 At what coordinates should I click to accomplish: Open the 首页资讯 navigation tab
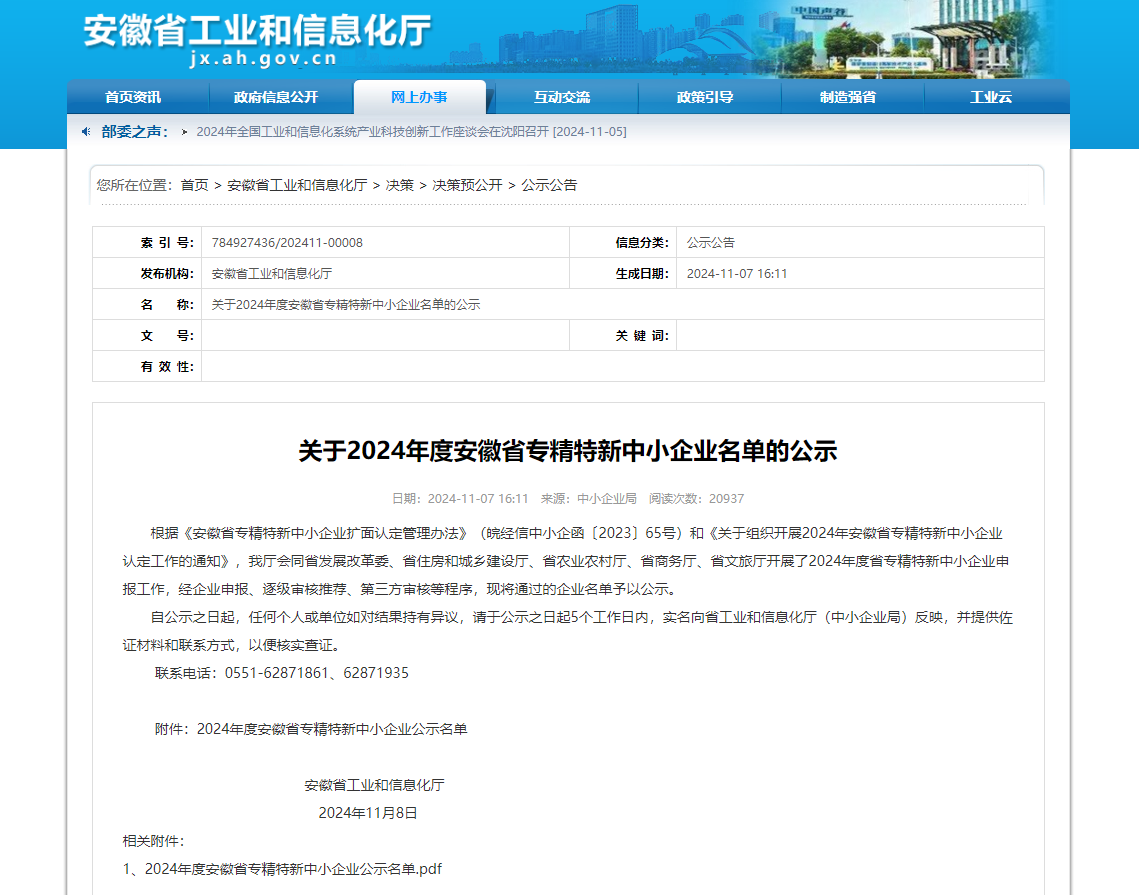pyautogui.click(x=133, y=97)
